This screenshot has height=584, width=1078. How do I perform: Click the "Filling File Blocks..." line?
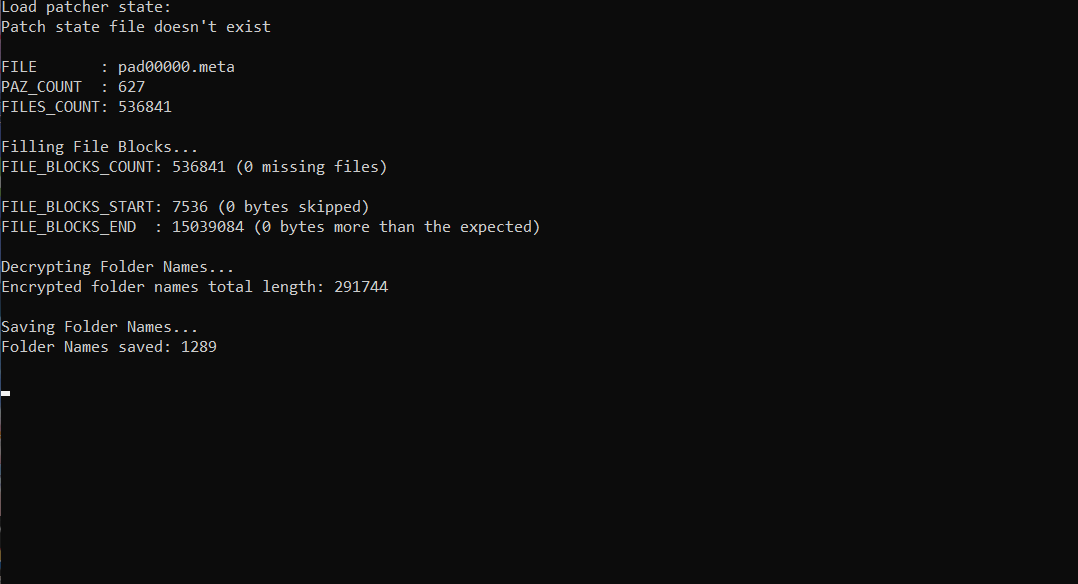coord(100,147)
